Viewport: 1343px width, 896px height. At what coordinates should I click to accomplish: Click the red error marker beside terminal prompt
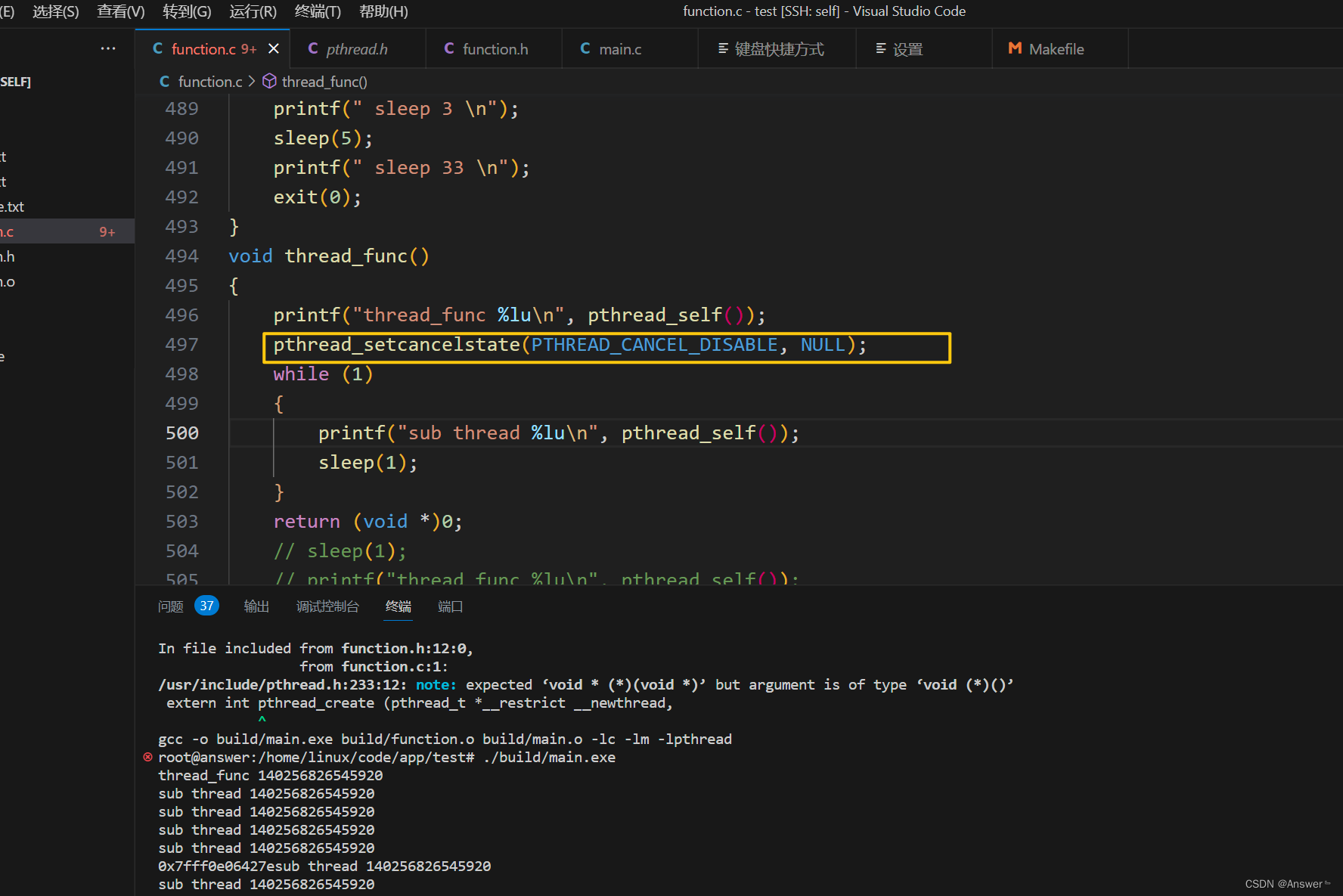click(x=147, y=757)
